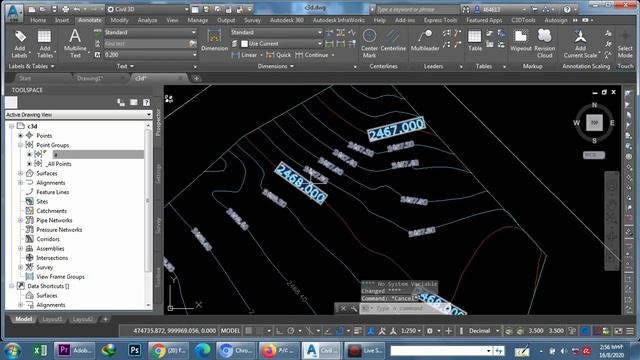Select the _All Points group
Screen dimensions: 640x360
point(59,164)
